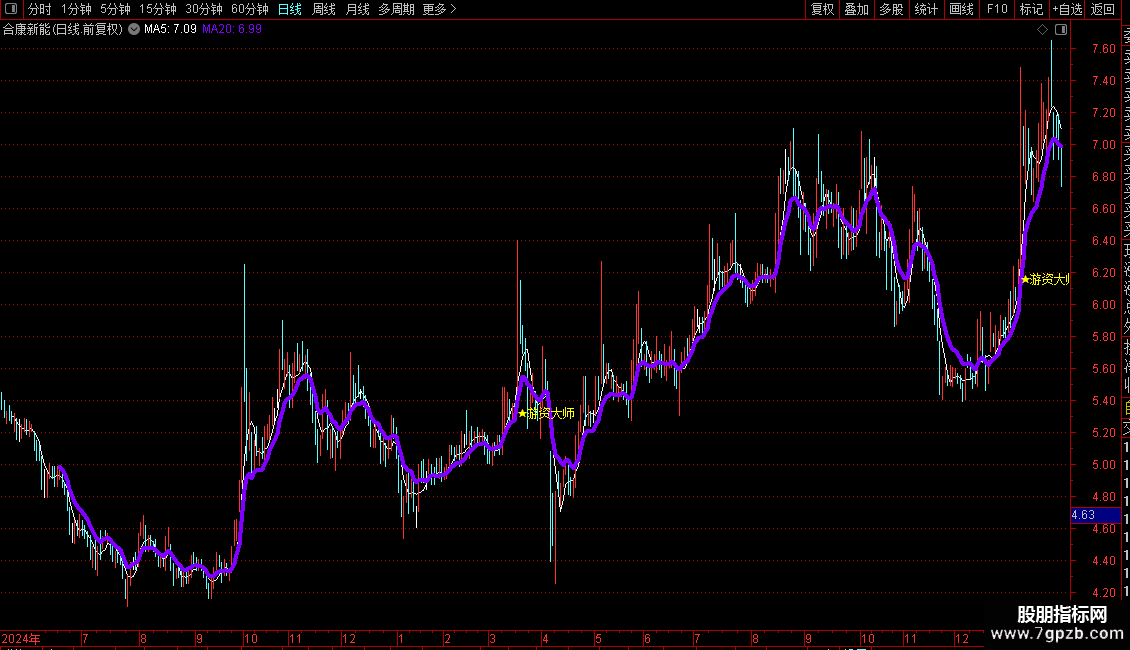Click the 5.00 price axis label
Viewport: 1130px width, 650px height.
pyautogui.click(x=1103, y=464)
